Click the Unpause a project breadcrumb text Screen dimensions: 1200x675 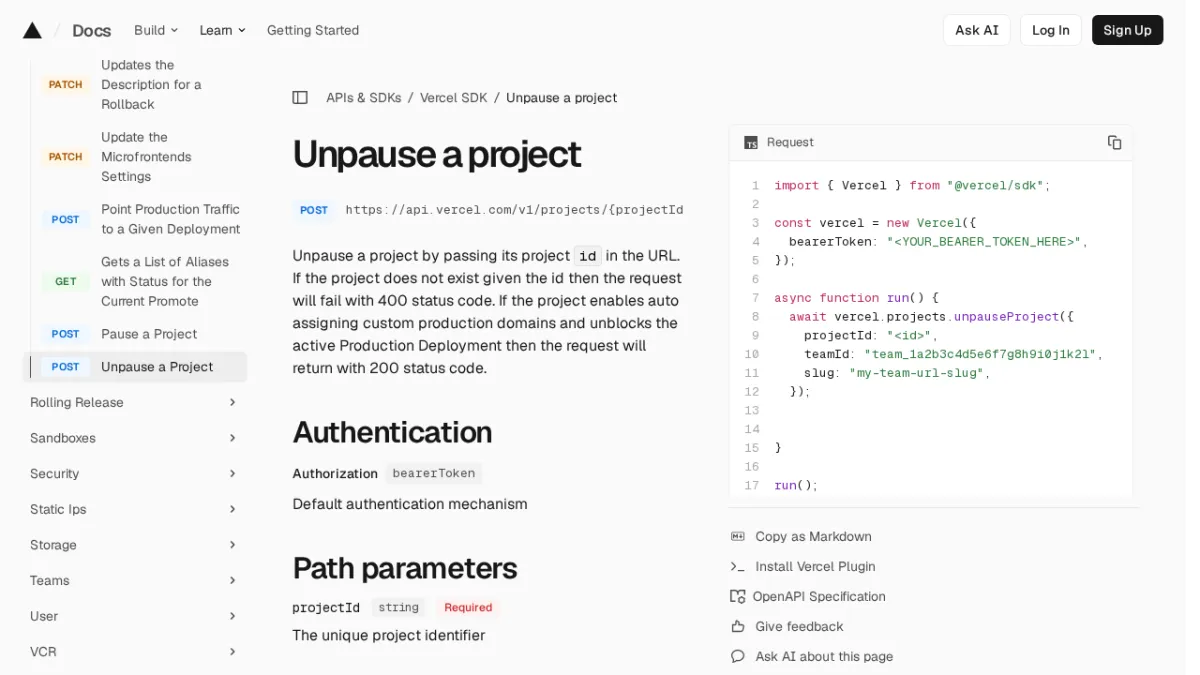point(561,98)
